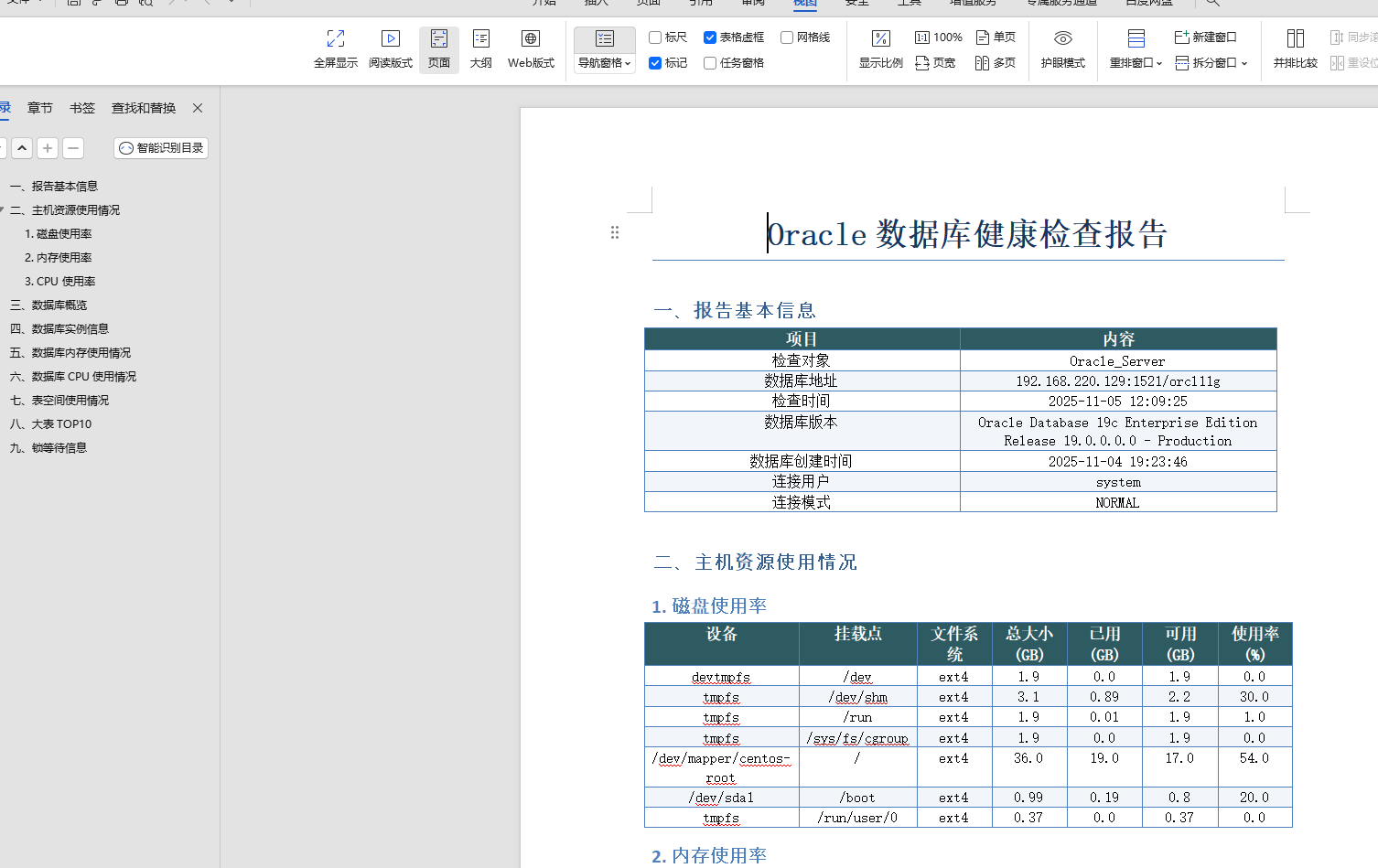The width and height of the screenshot is (1378, 868).
Task: Turn on eye protection mode (护眼模式)
Action: click(x=1063, y=48)
